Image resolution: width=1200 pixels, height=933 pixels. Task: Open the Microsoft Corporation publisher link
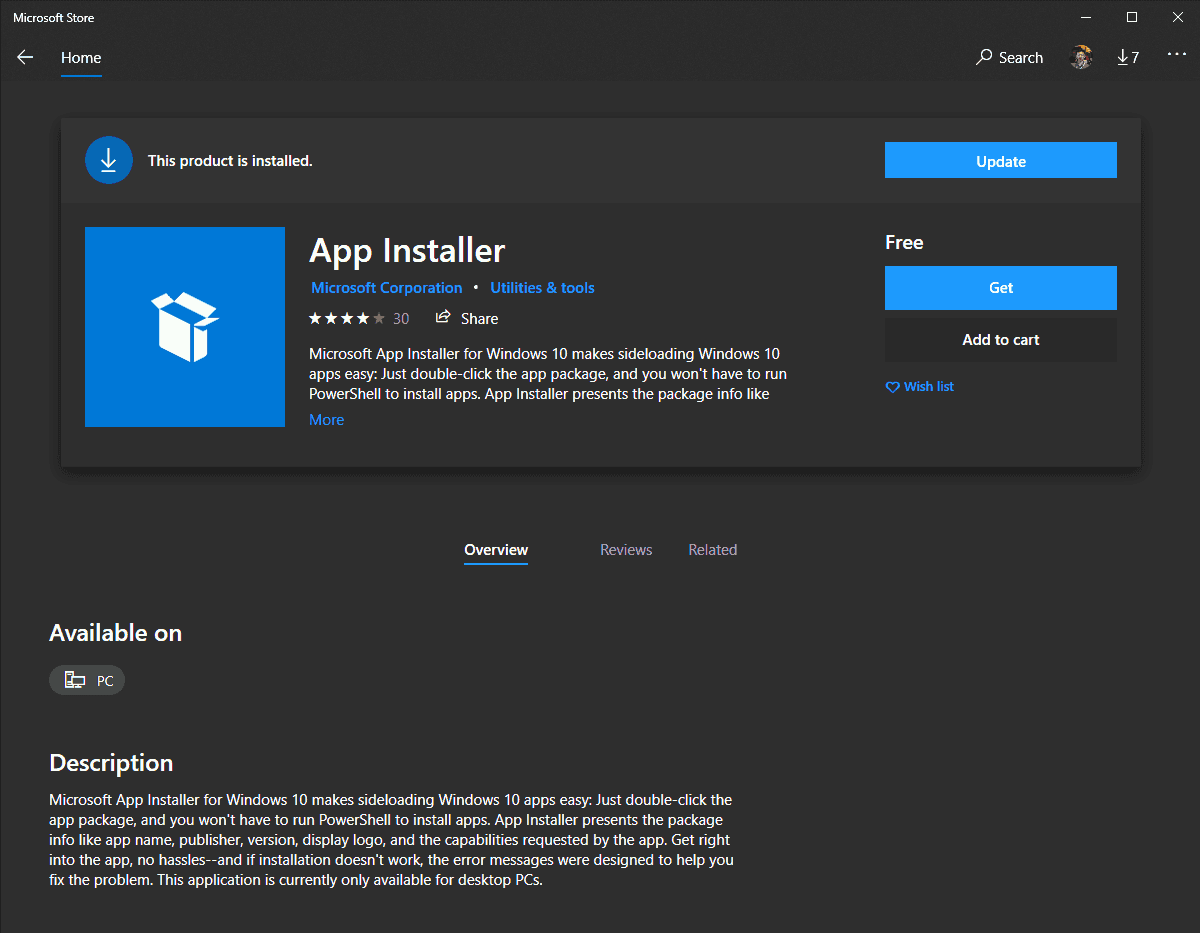[386, 288]
